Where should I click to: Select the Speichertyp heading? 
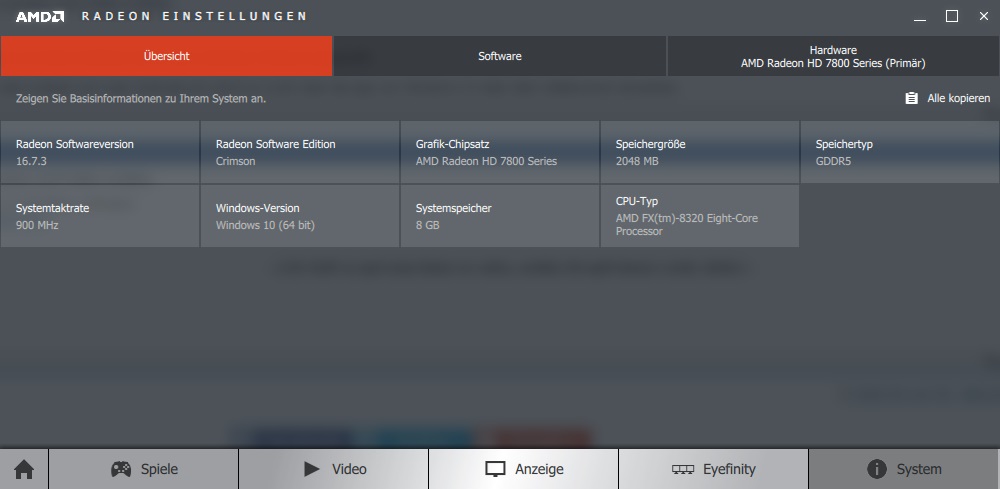coord(844,145)
